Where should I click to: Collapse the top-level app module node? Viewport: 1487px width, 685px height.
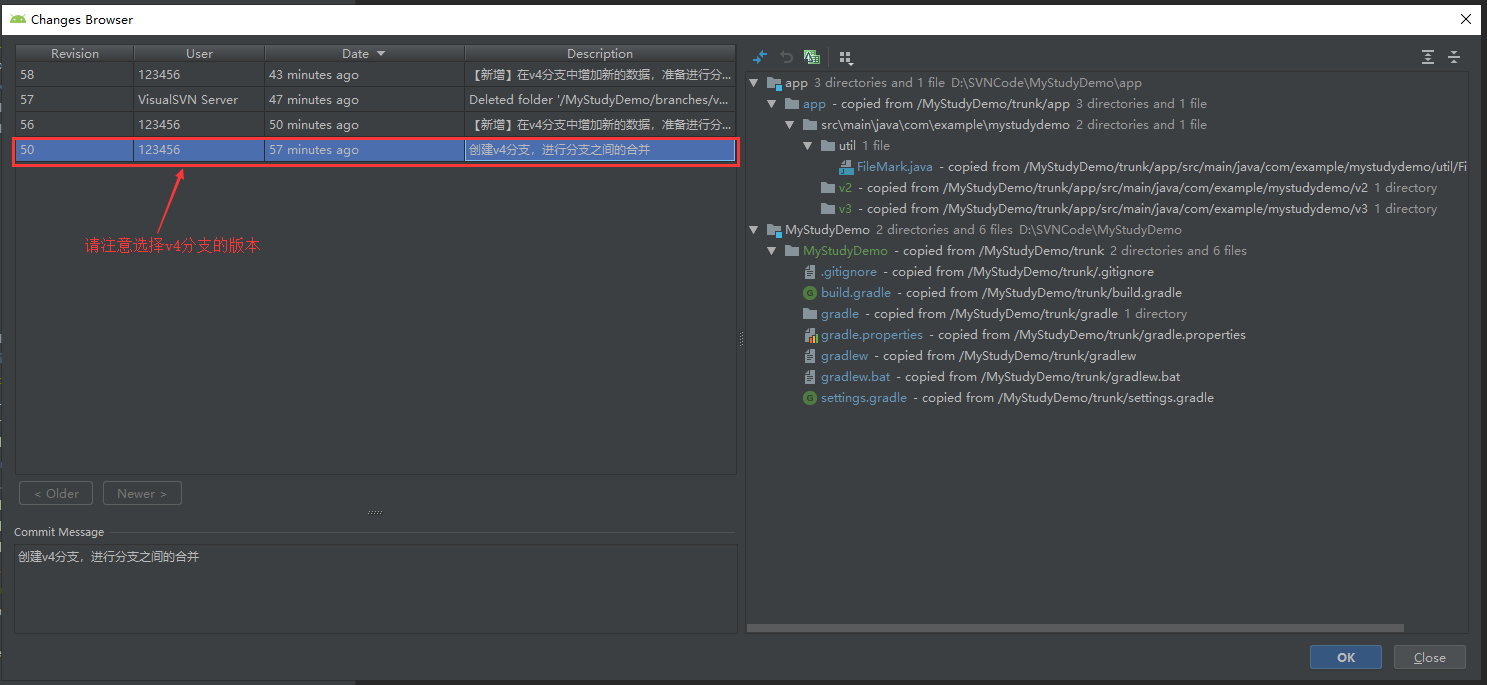tap(754, 83)
